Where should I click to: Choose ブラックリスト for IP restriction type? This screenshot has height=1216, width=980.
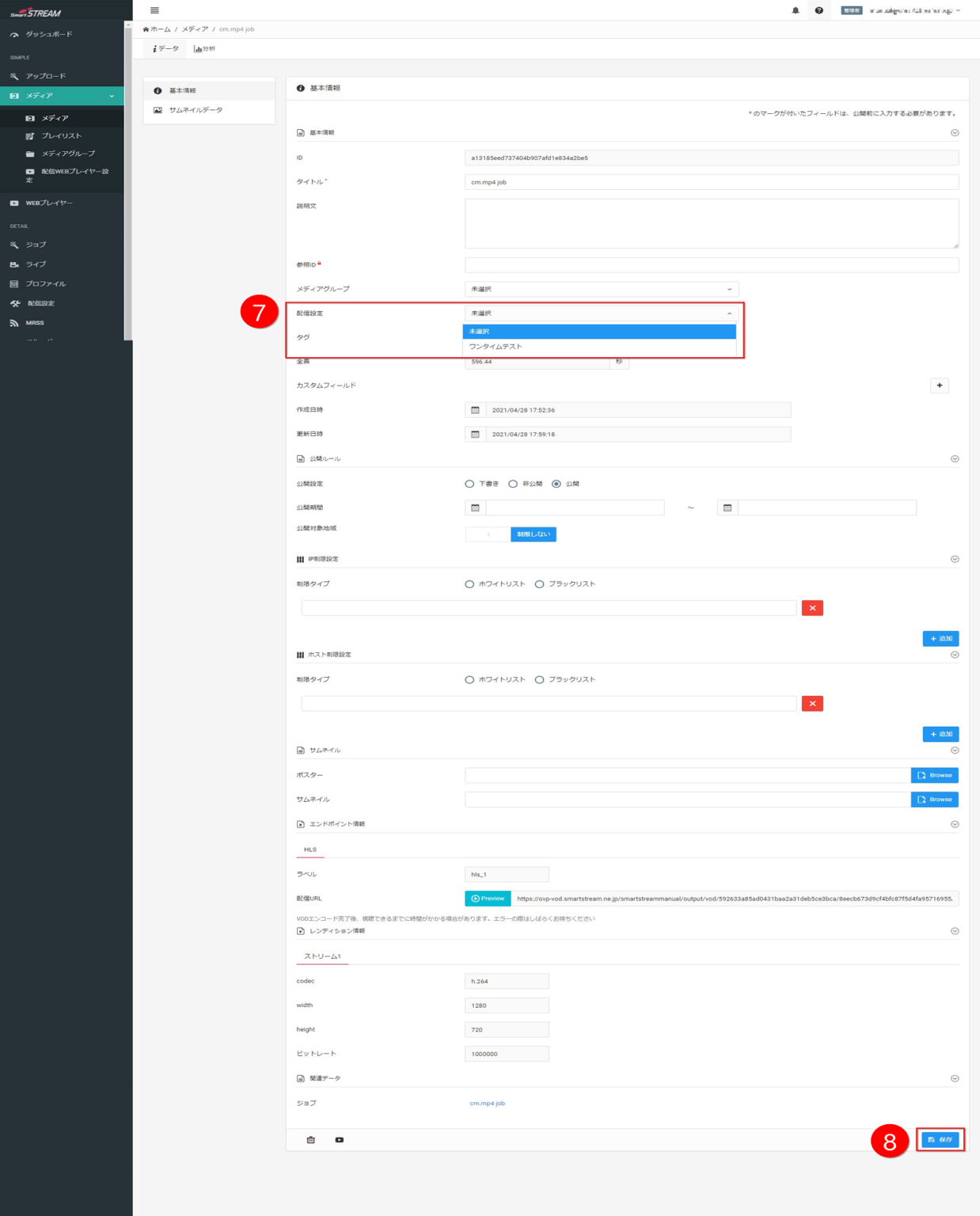pyautogui.click(x=539, y=584)
